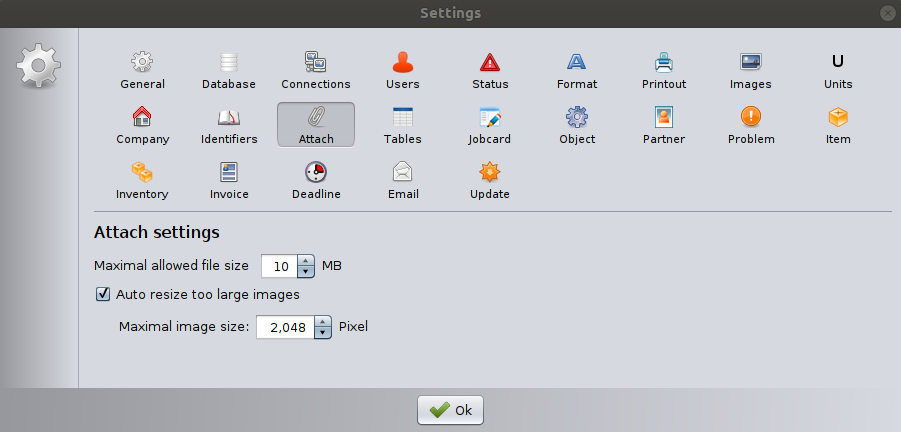Close the Settings window
Screen dimensions: 901x432
coord(887,13)
